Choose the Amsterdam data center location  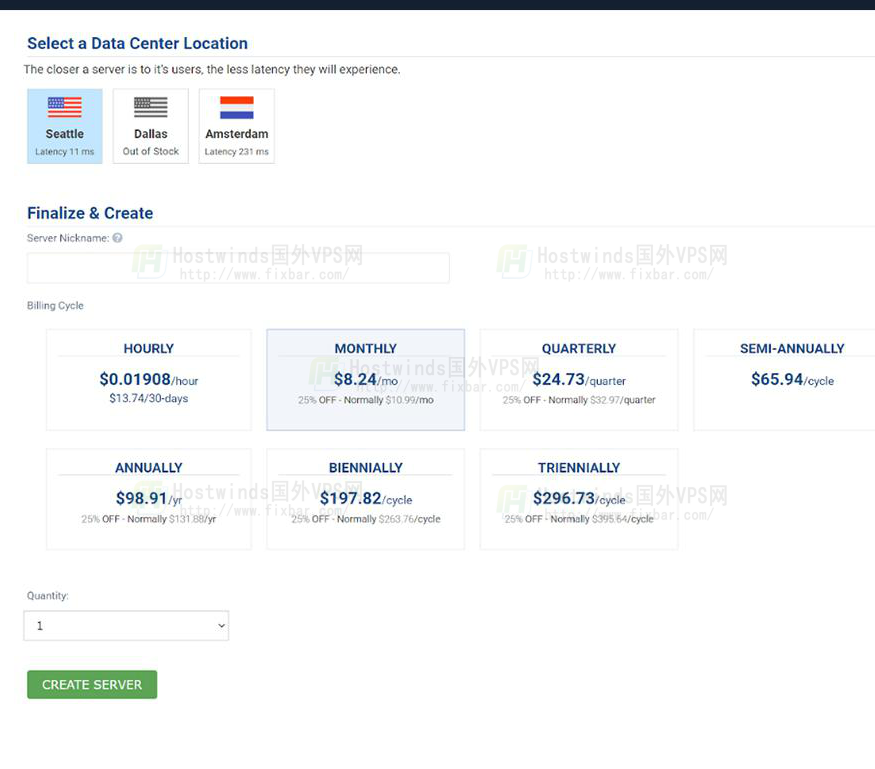[x=237, y=126]
